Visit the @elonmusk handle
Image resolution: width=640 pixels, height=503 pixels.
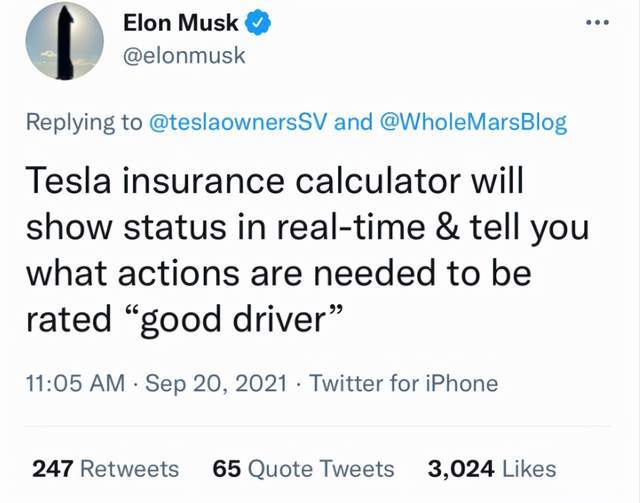[184, 56]
